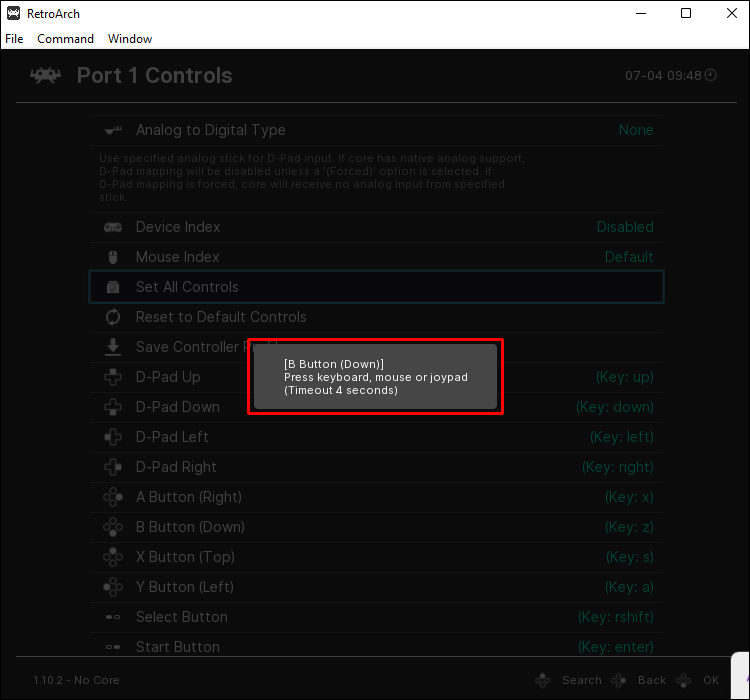Click the Device Index gamepad icon

coord(113,227)
